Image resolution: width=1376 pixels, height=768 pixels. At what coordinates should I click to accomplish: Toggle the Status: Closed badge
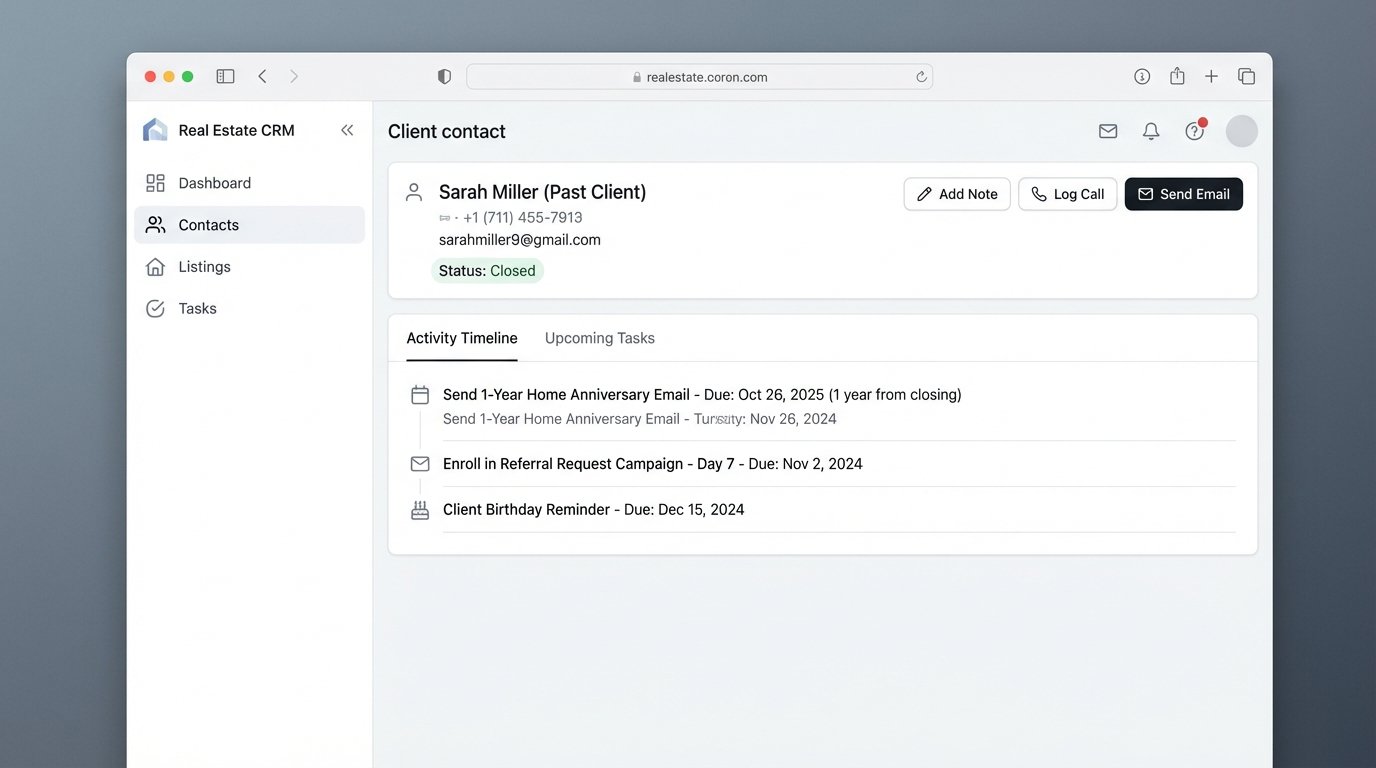(x=487, y=270)
